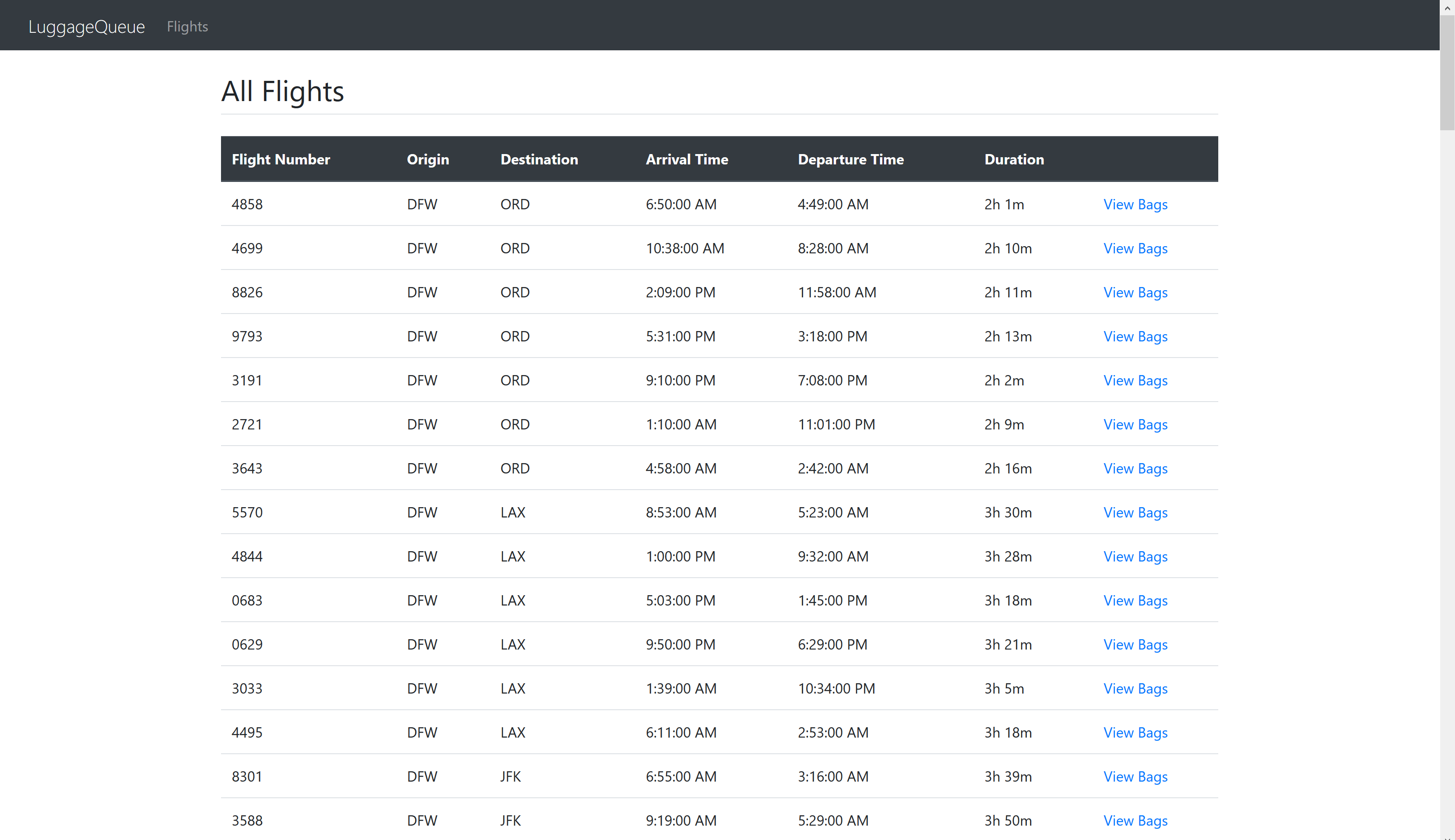Open View Bags for flight 0629
Screen dimensions: 1455x840
click(1135, 645)
